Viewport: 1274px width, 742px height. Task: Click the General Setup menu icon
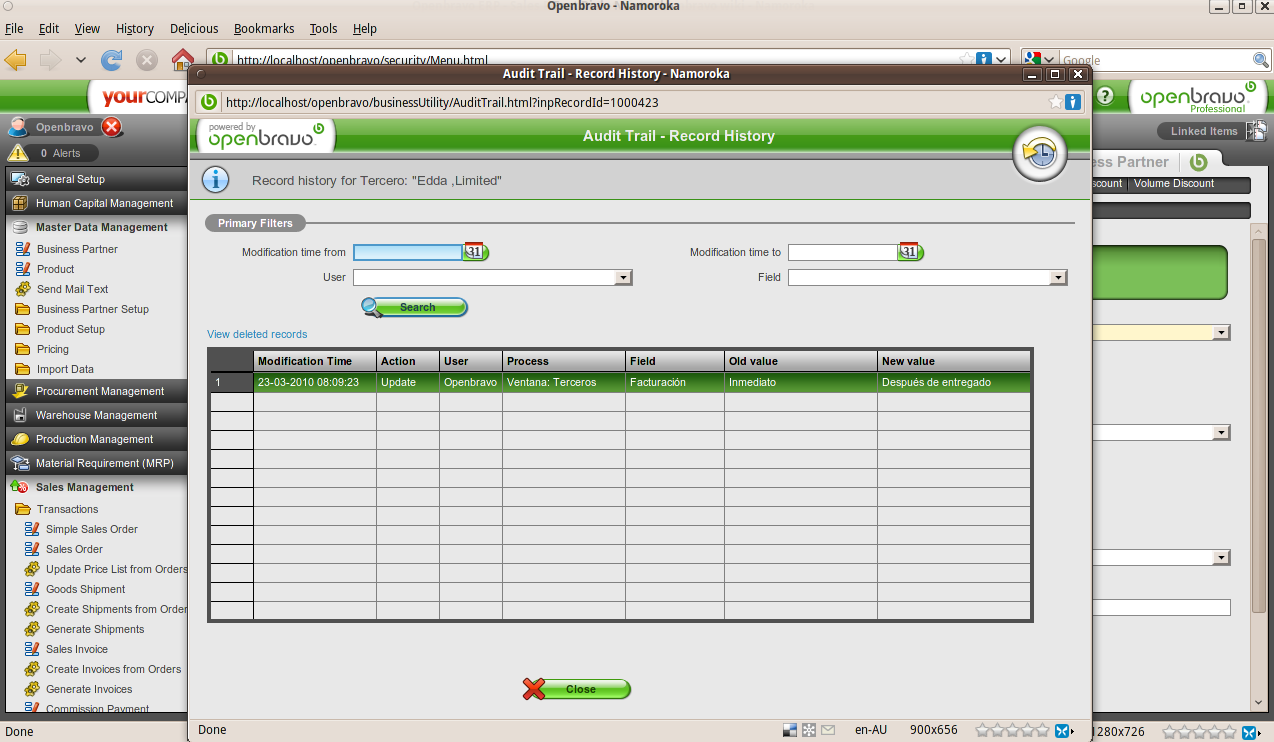(20, 179)
